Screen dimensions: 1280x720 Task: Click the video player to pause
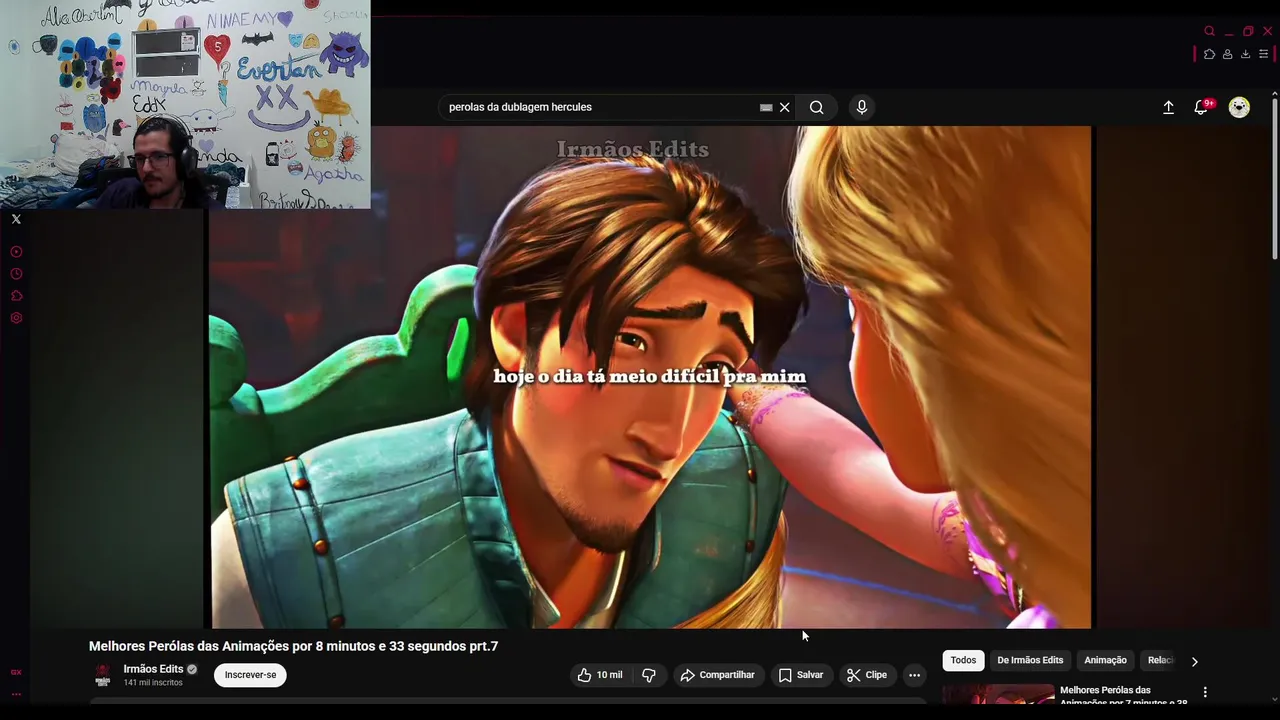pyautogui.click(x=650, y=377)
